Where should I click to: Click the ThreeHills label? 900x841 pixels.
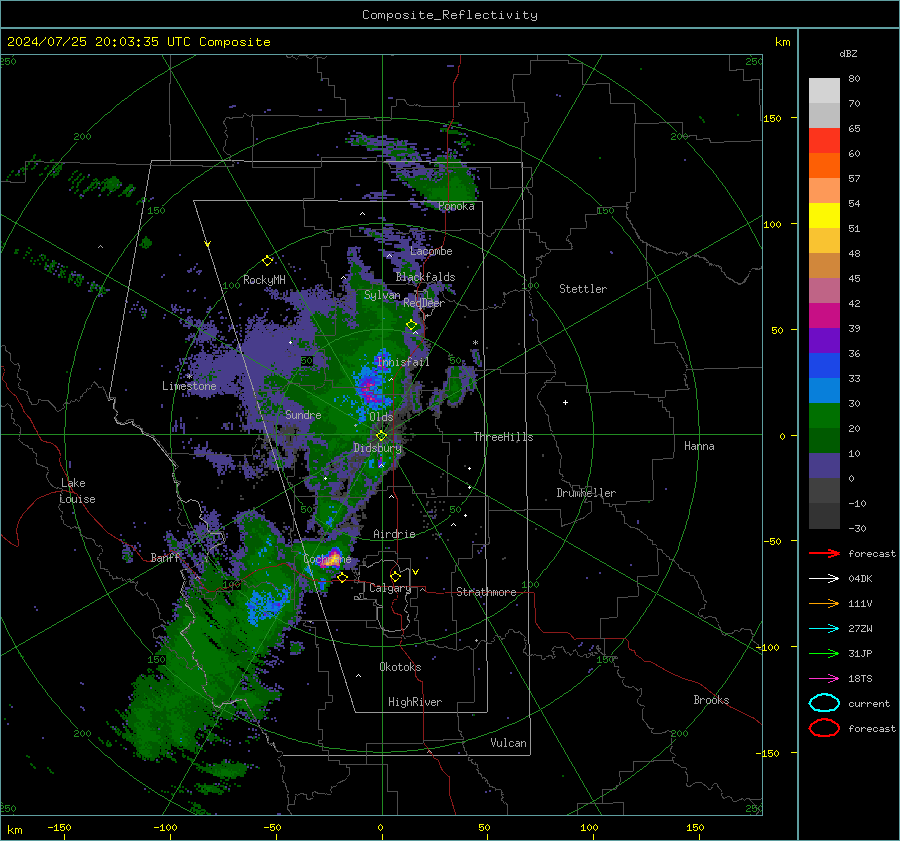[503, 437]
